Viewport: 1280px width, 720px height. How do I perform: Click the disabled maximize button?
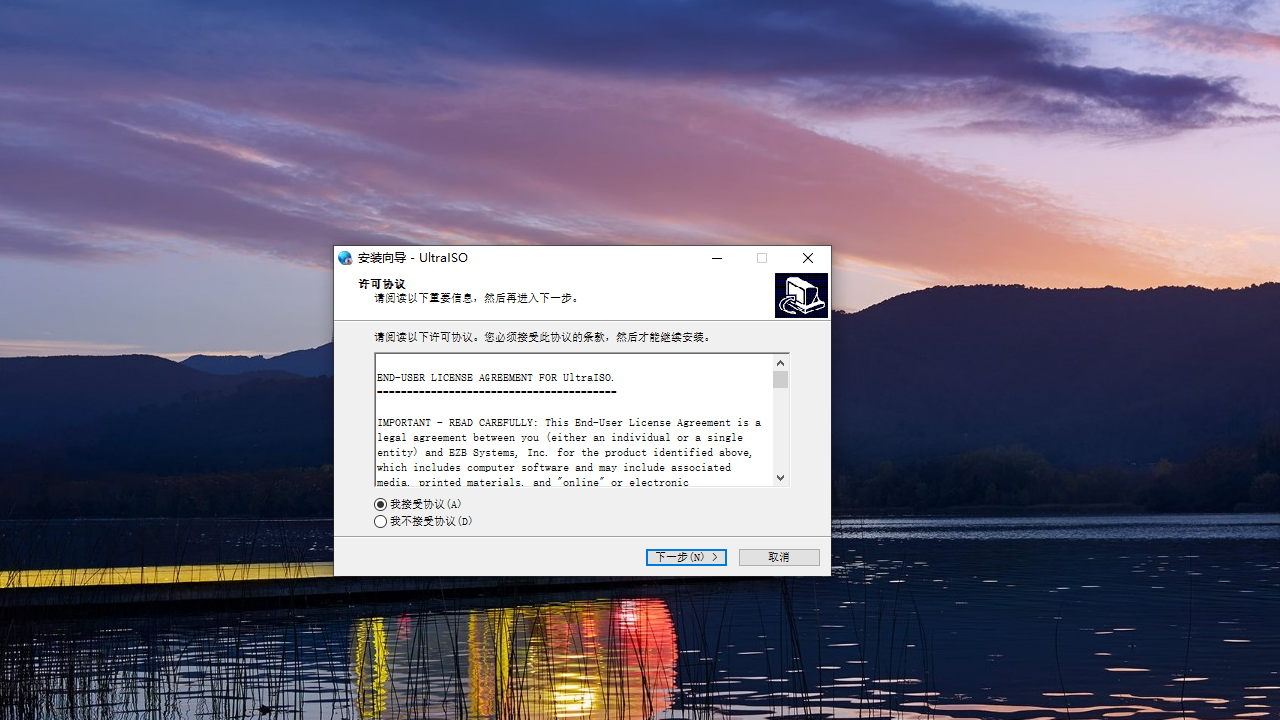click(761, 258)
